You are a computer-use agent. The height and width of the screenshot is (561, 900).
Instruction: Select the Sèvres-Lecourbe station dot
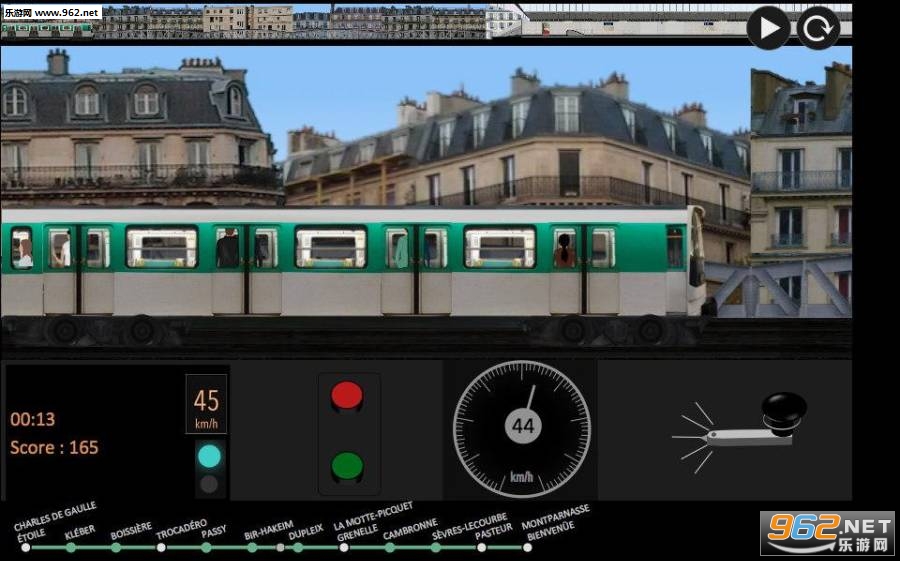tap(436, 547)
